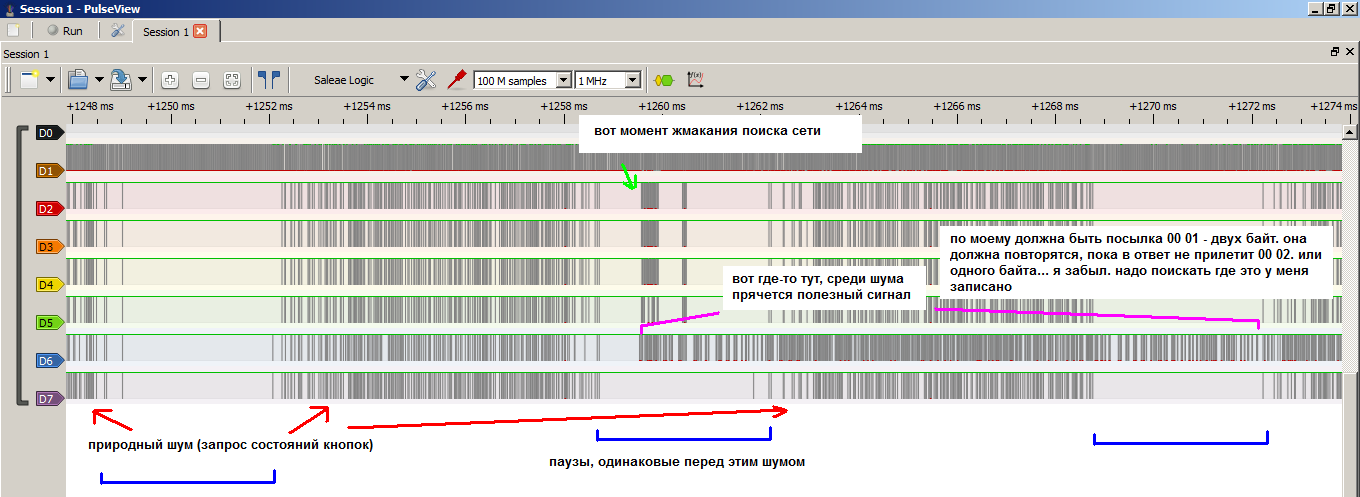The height and width of the screenshot is (497, 1360).
Task: Expand the Save options arrow
Action: coord(143,80)
